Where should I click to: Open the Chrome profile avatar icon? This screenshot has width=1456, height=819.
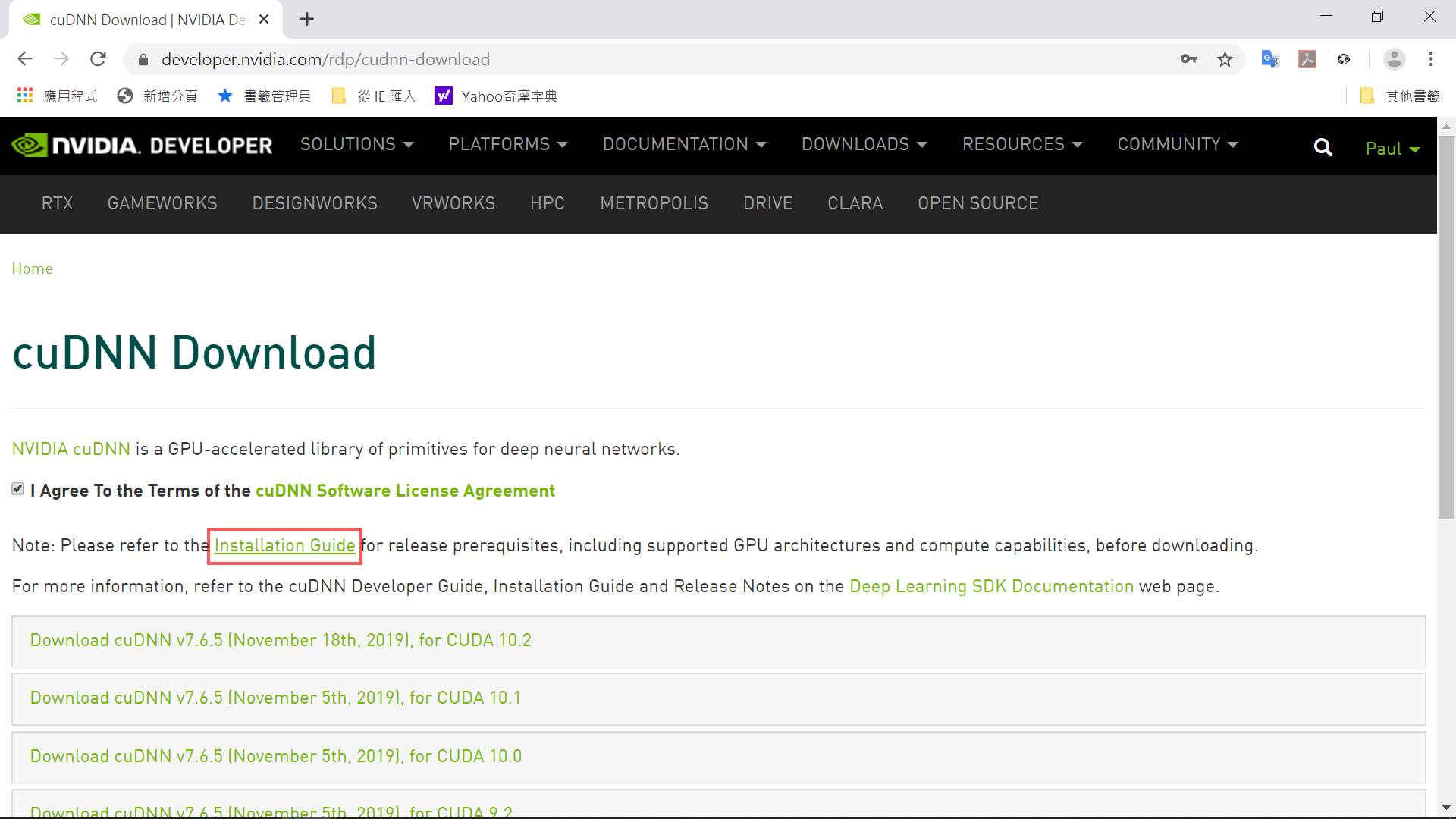point(1395,59)
